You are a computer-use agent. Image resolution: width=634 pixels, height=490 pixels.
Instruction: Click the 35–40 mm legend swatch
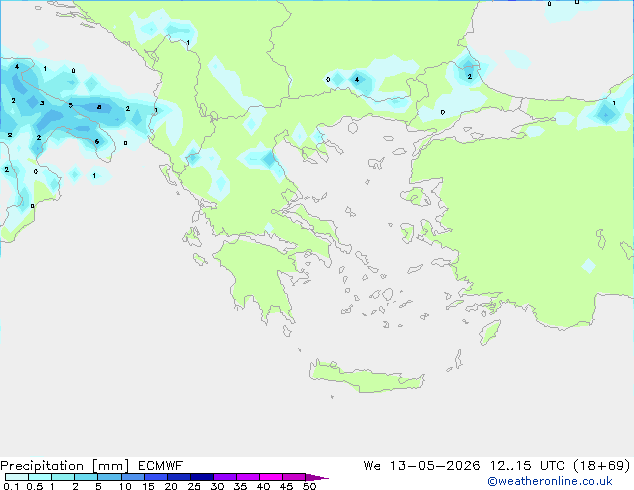pos(248,477)
